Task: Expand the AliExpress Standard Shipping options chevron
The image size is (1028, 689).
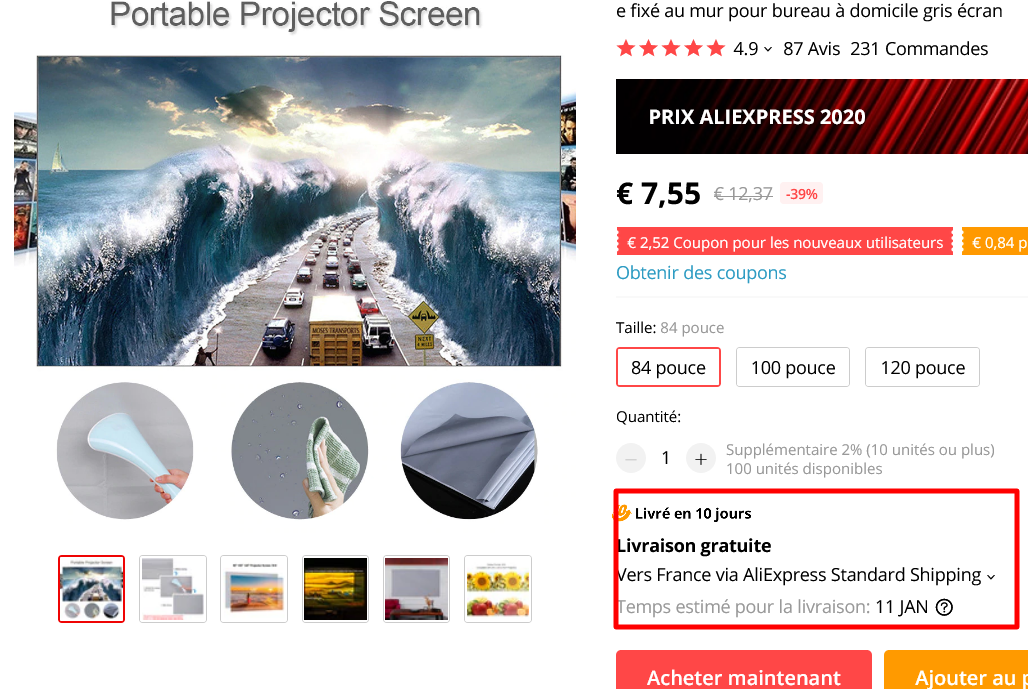Action: [x=991, y=577]
